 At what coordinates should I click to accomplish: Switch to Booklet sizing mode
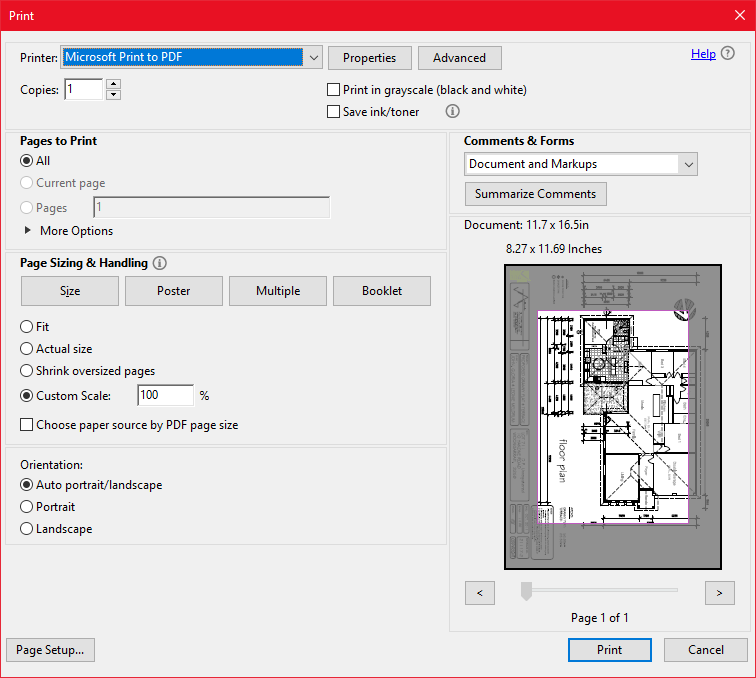pyautogui.click(x=382, y=291)
